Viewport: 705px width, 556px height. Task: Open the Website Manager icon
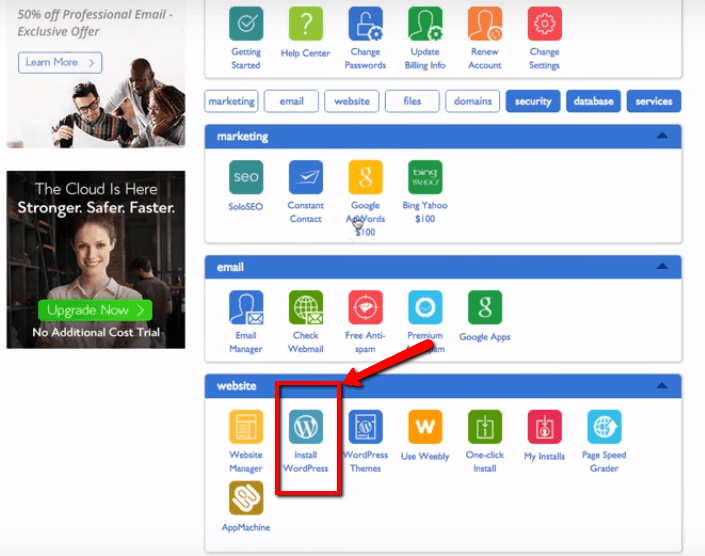tap(246, 427)
